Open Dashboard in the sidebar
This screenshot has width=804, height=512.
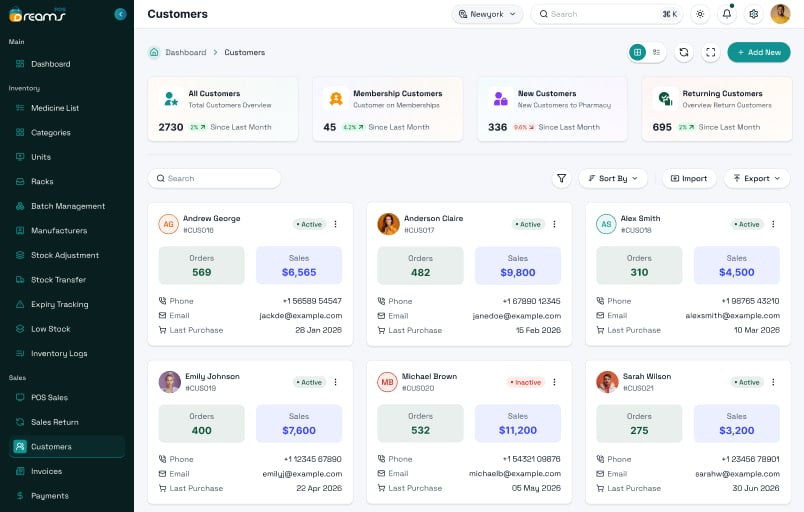click(50, 64)
